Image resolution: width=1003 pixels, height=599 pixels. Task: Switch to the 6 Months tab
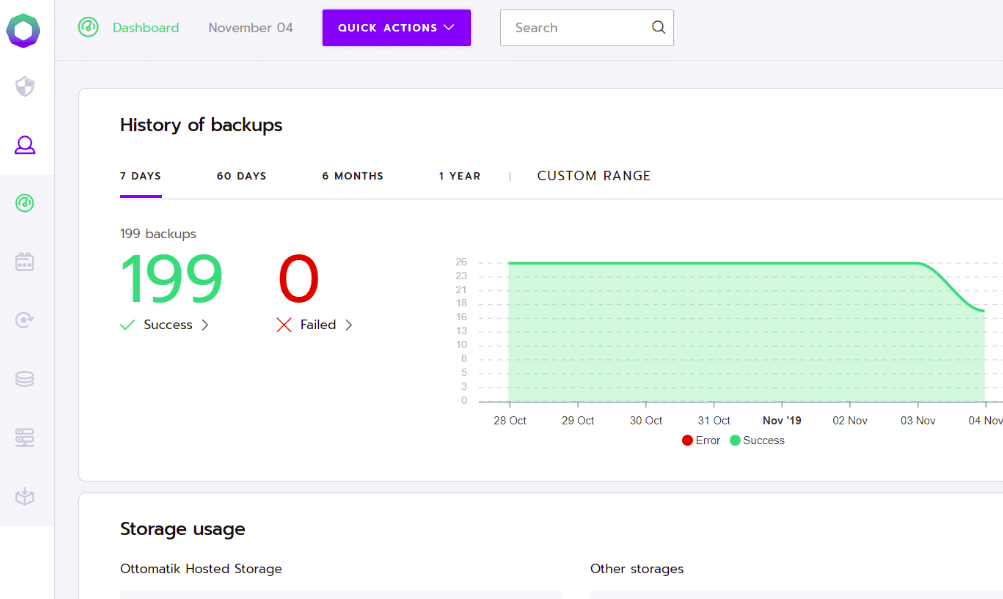point(352,176)
